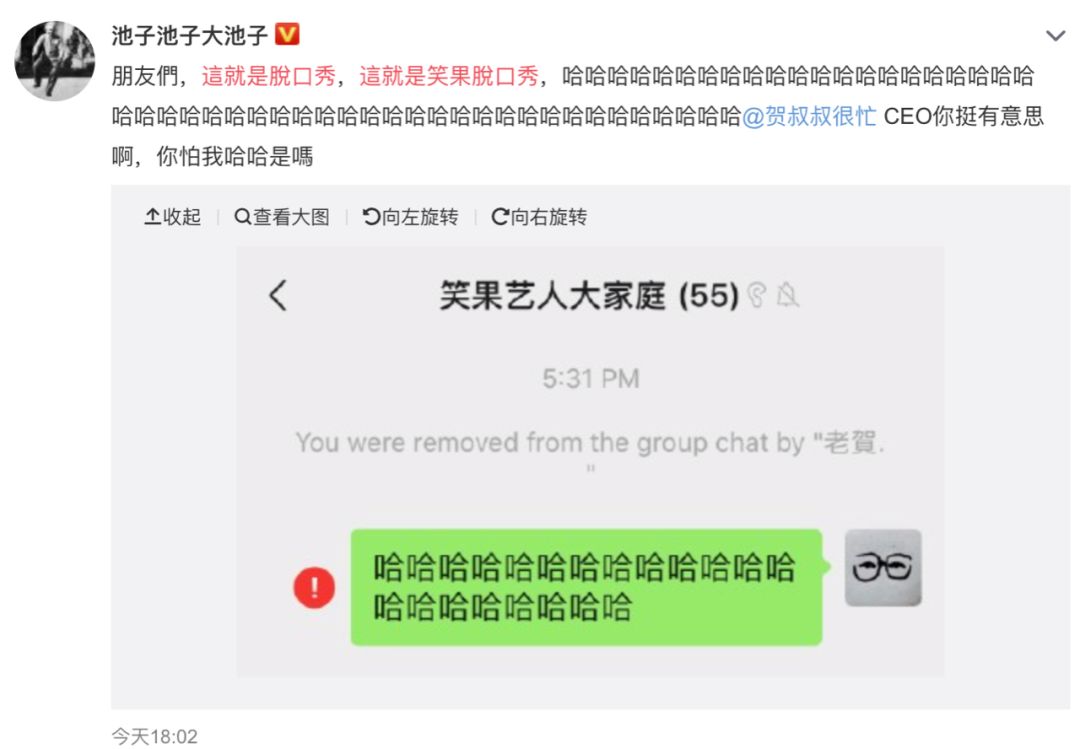Image resolution: width=1080 pixels, height=749 pixels.
Task: Click the red failed-message exclamation icon
Action: pyautogui.click(x=314, y=588)
